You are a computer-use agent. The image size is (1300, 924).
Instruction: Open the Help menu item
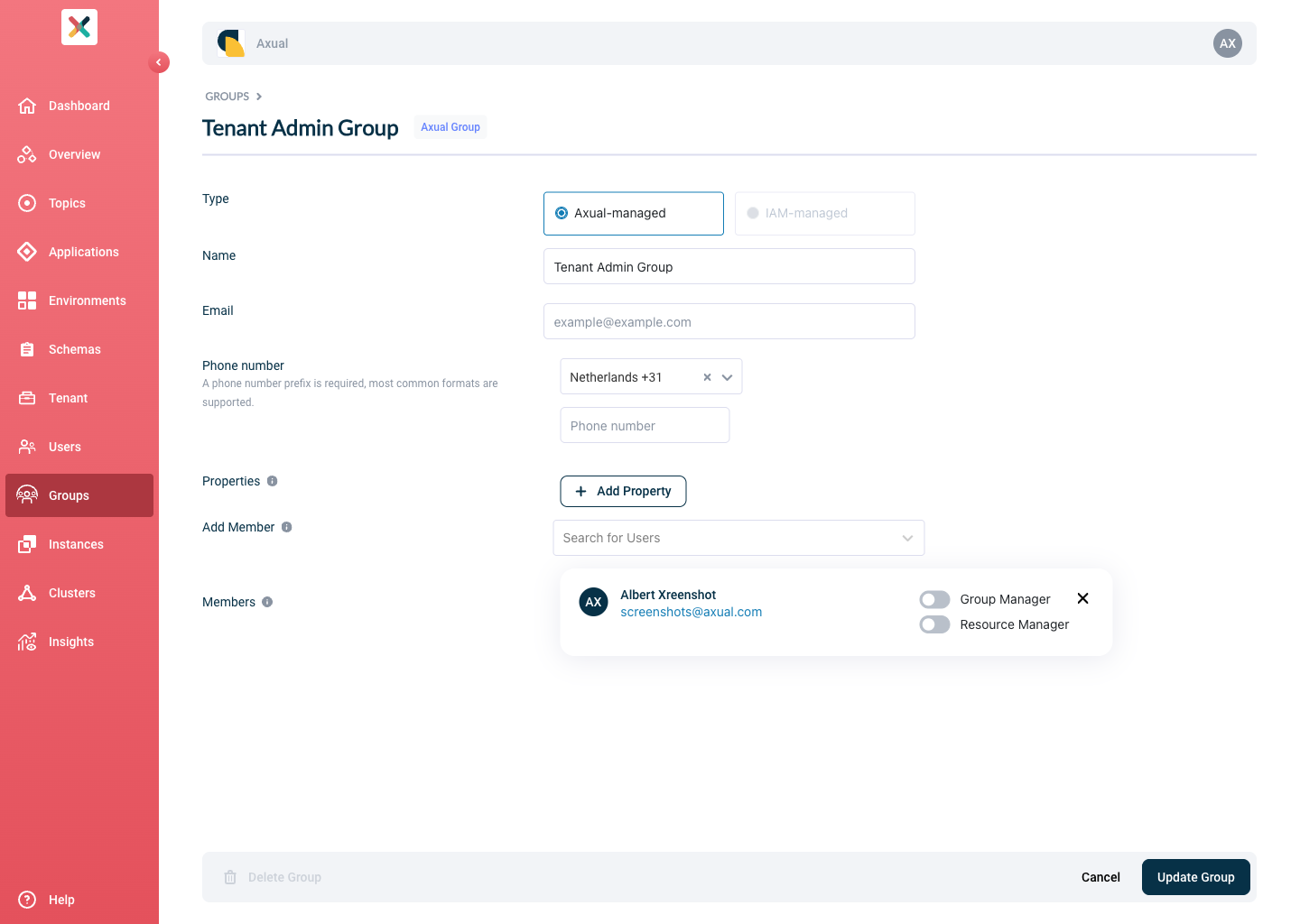click(x=79, y=900)
